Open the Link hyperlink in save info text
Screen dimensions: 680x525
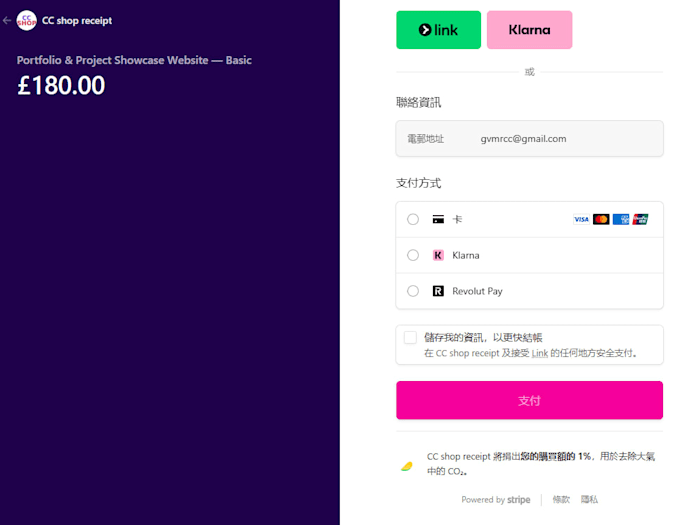(539, 353)
